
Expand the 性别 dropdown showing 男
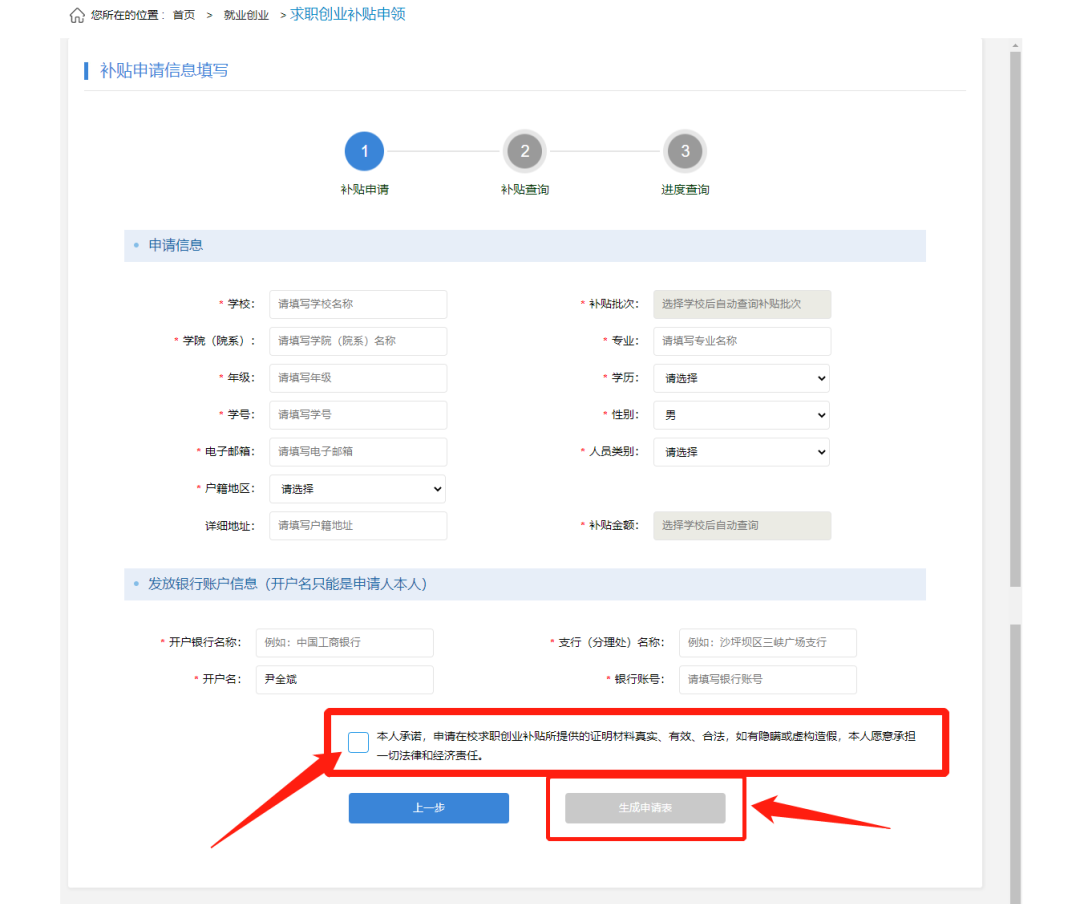(741, 415)
